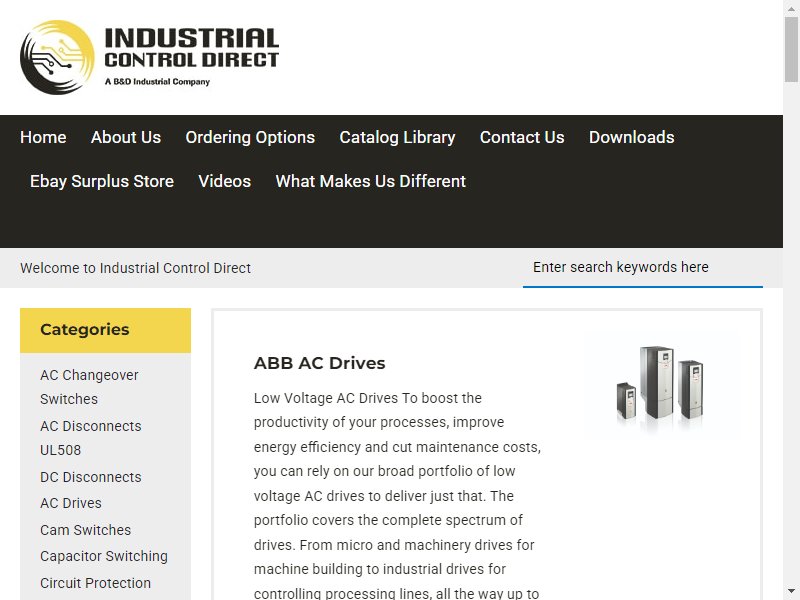The image size is (800, 600).
Task: Open the Downloads page
Action: tap(632, 137)
